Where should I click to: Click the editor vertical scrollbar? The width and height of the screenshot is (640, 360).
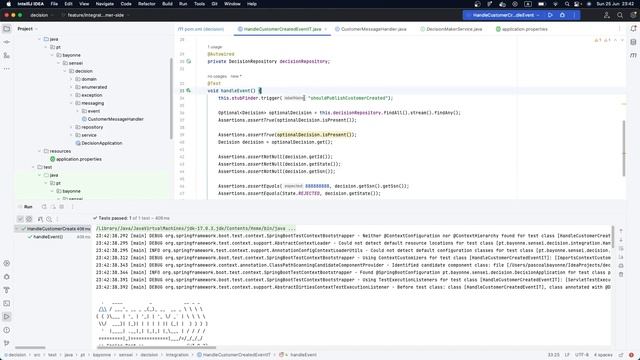coord(624,148)
